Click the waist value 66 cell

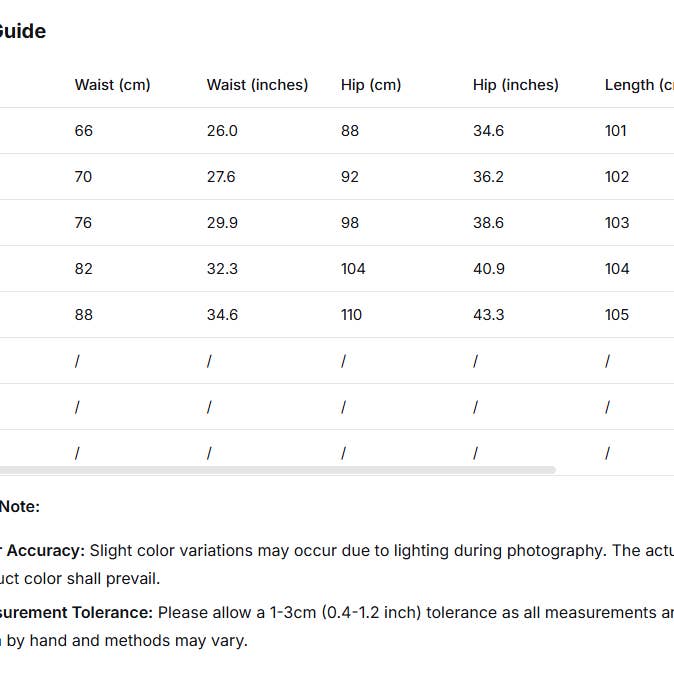coord(83,131)
